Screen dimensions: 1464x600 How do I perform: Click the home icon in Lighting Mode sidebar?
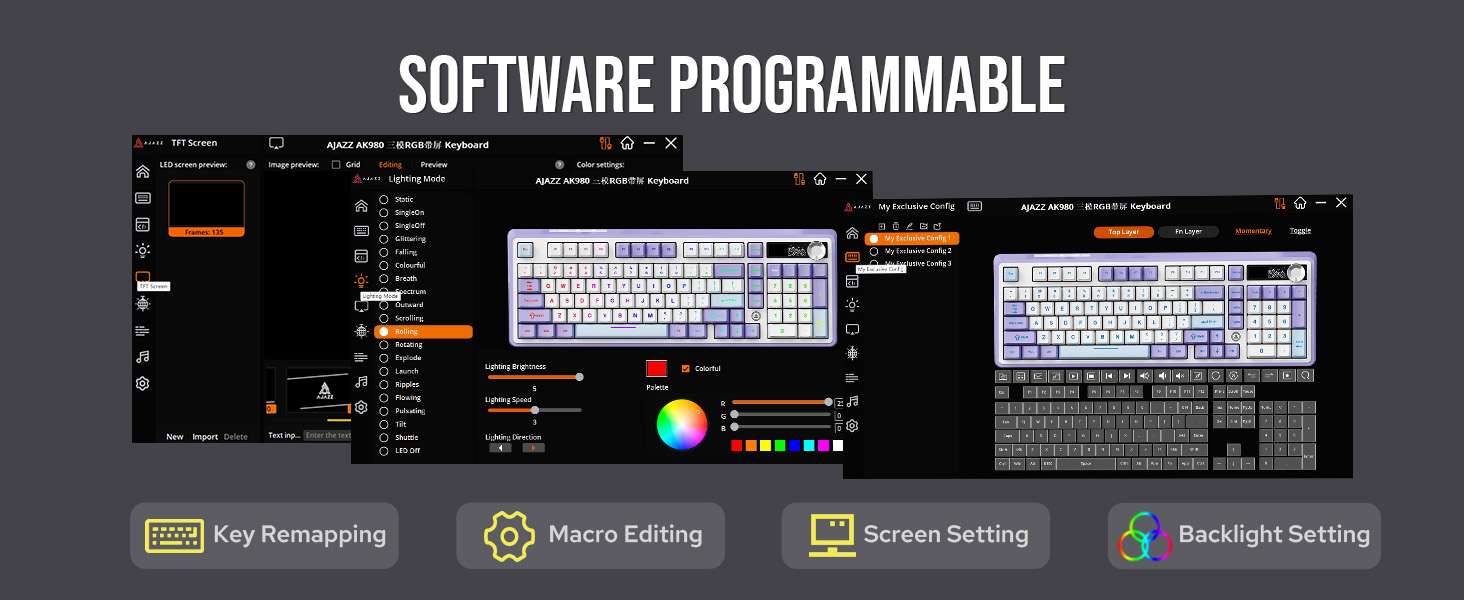[x=361, y=206]
